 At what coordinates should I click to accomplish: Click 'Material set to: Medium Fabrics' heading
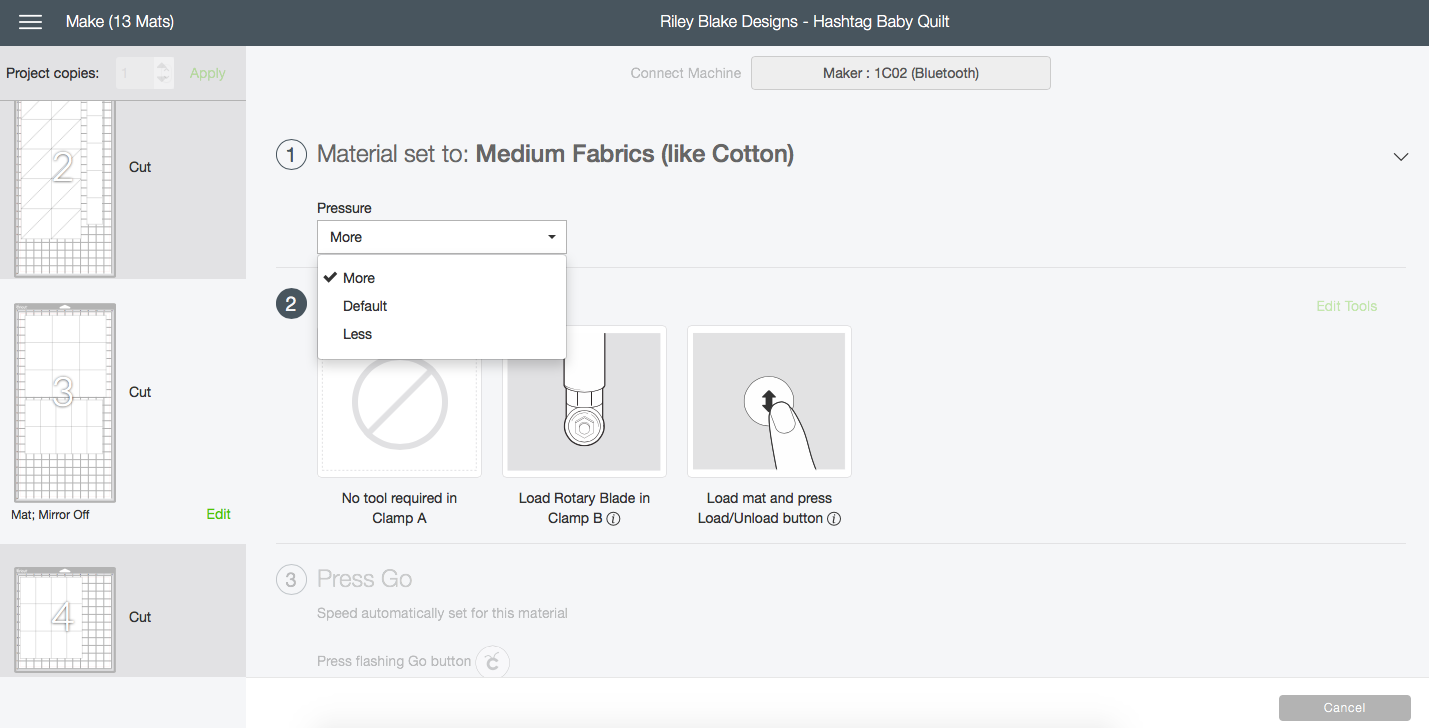point(555,154)
